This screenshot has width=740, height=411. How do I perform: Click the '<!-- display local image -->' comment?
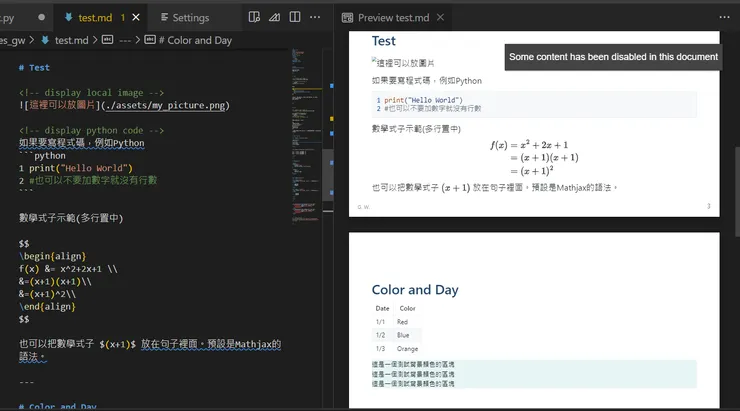tap(92, 93)
